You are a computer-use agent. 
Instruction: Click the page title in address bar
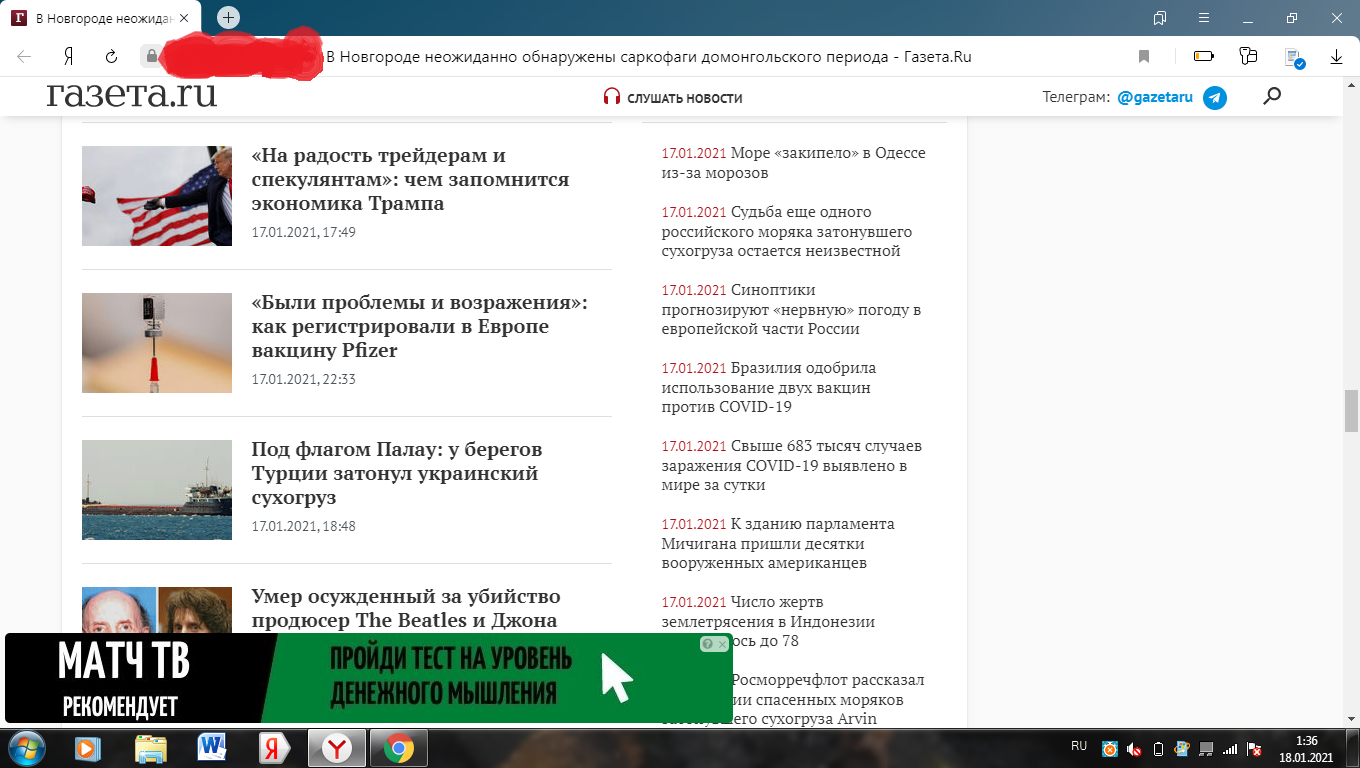pyautogui.click(x=649, y=57)
